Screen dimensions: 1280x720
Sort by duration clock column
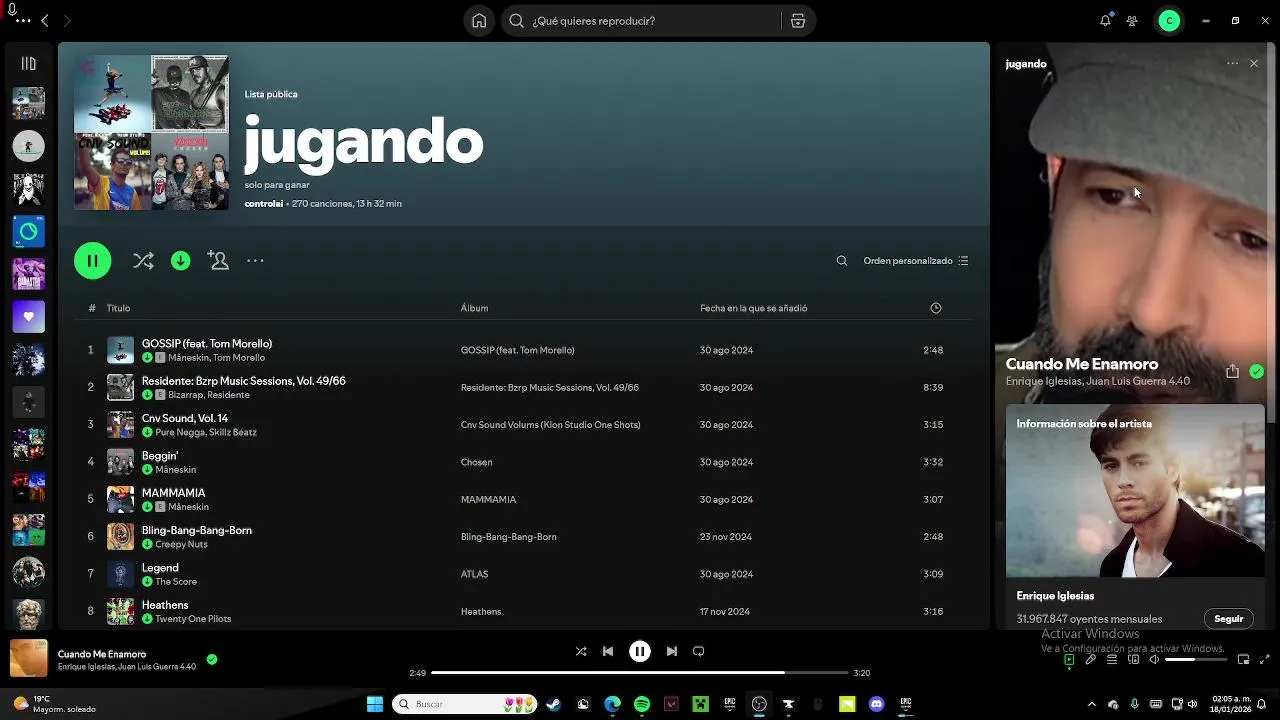pyautogui.click(x=936, y=308)
